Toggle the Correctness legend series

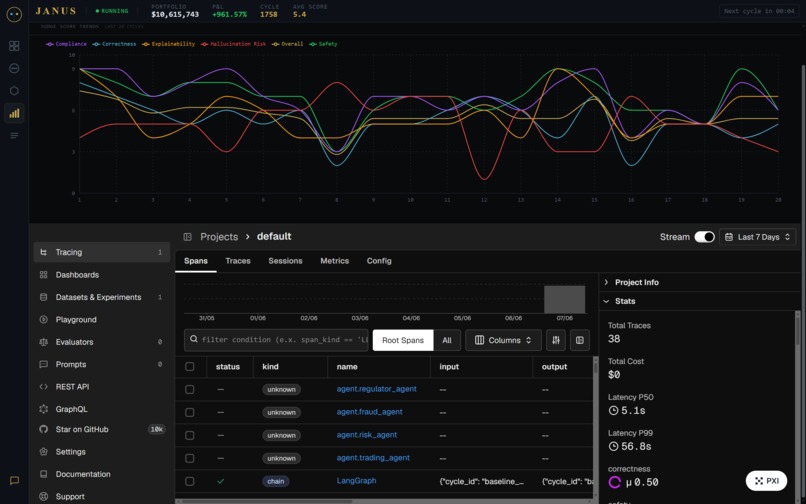pos(114,44)
